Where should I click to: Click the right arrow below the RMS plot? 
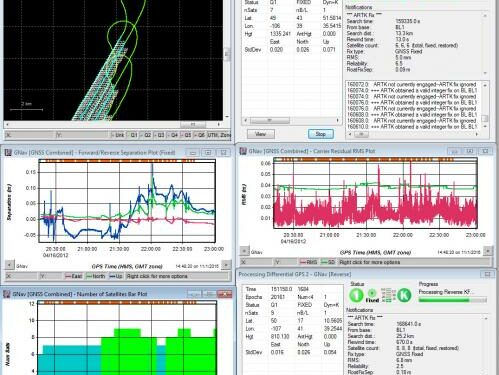(488, 251)
